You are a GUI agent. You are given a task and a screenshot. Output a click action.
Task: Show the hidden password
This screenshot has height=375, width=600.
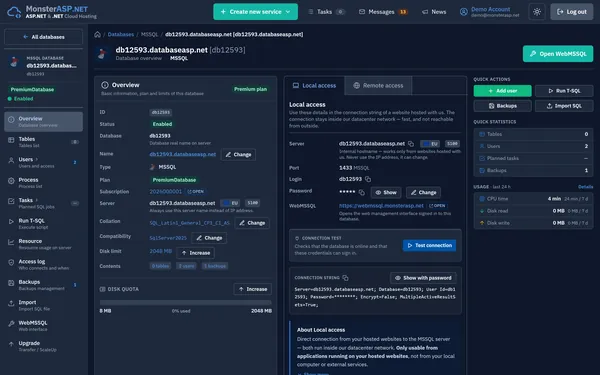(386, 192)
